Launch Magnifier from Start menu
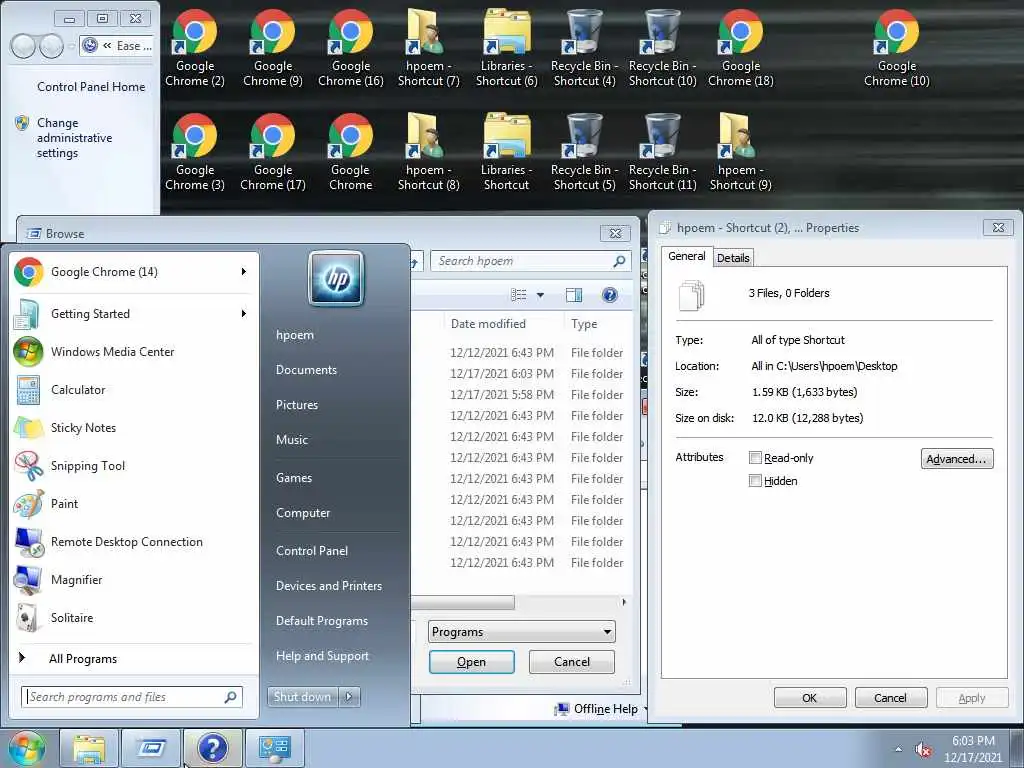1024x768 pixels. pos(134,580)
